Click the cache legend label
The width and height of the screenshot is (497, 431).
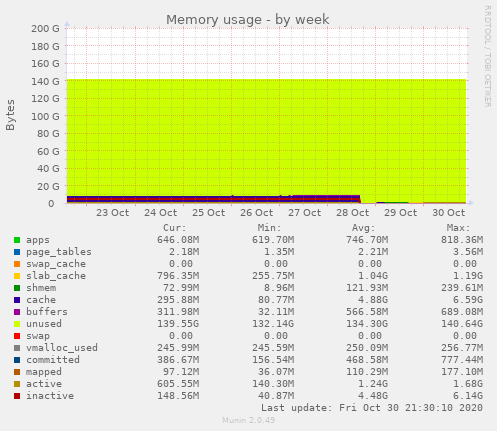pos(41,300)
